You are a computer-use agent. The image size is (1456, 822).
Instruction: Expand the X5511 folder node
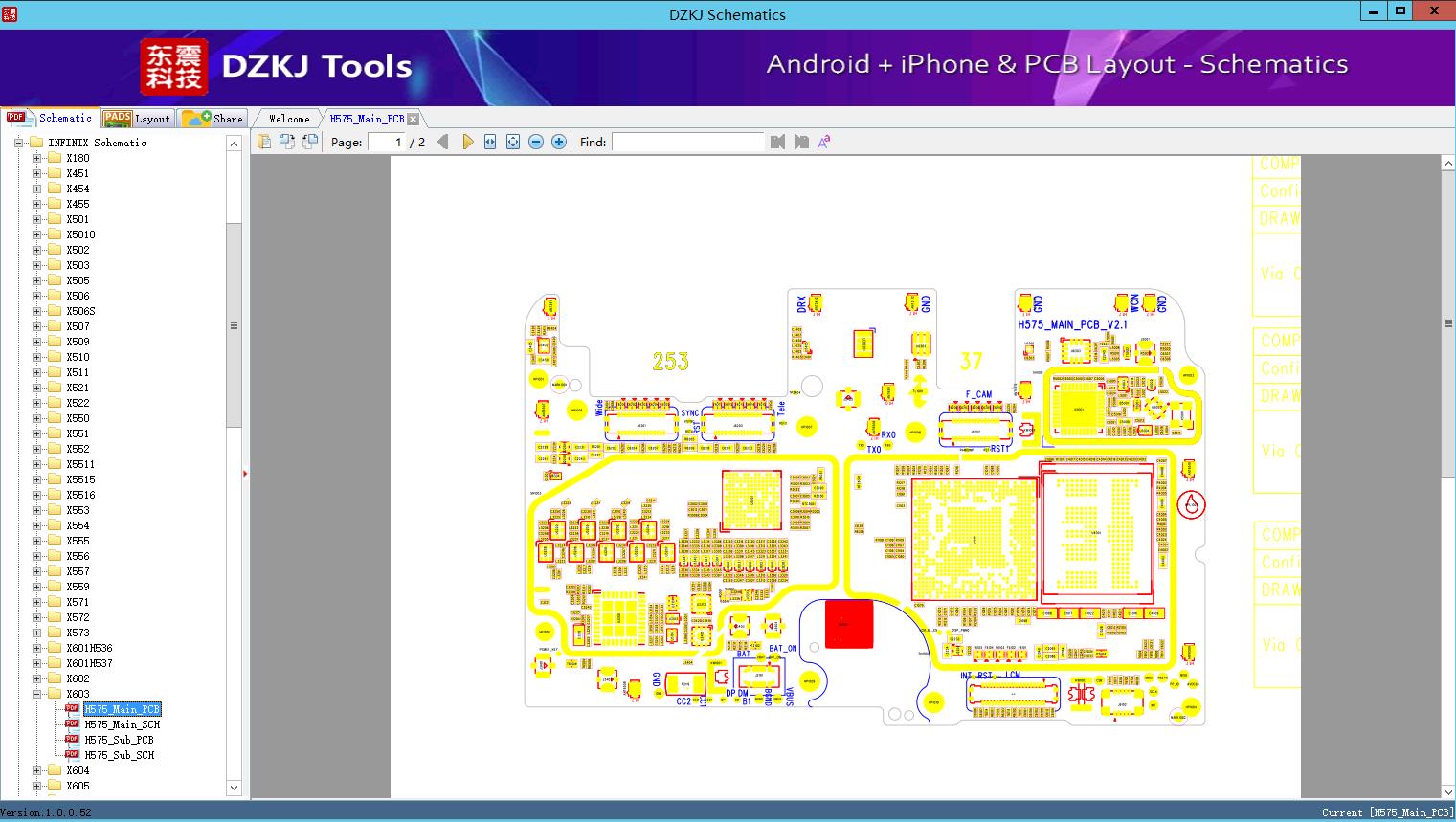tap(36, 464)
